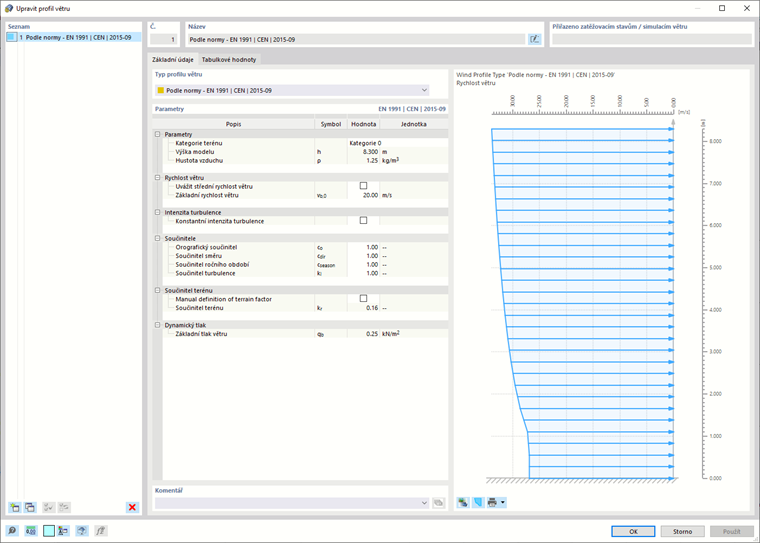This screenshot has height=543, width=760.
Task: Click the basic wind pressure value 0.25
Action: (363, 334)
